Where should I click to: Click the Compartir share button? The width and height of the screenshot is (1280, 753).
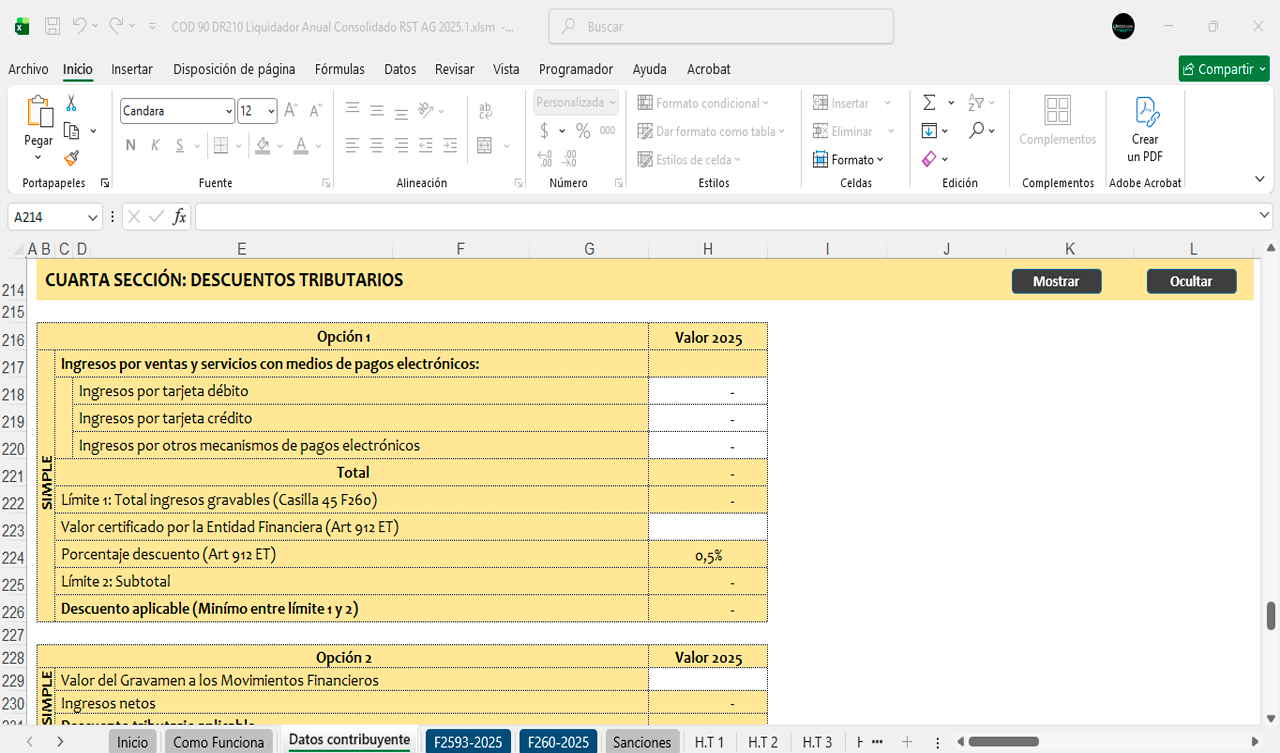[1223, 69]
